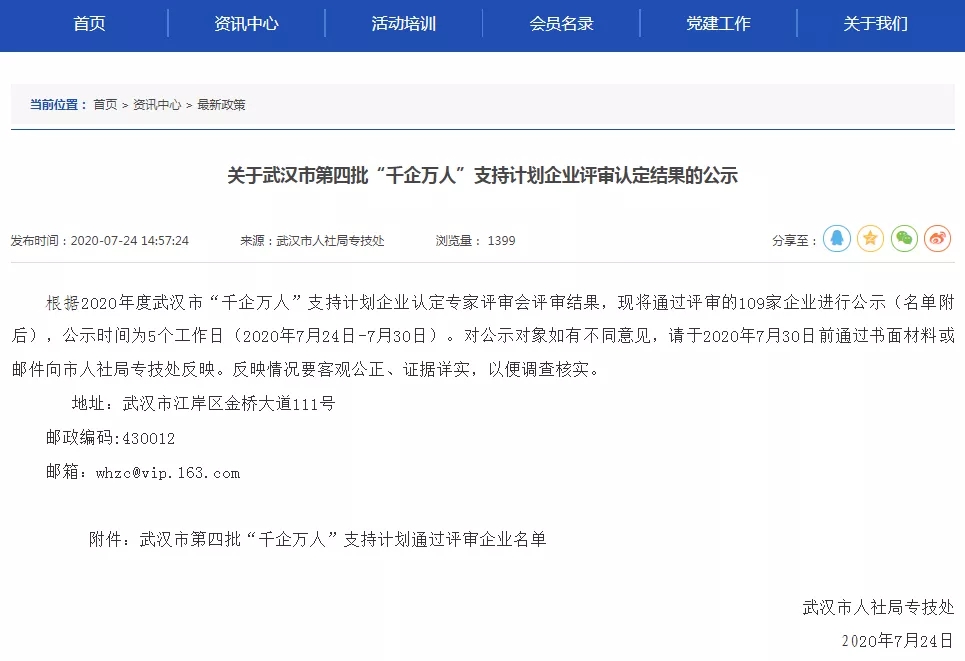Click 首页 in the breadcrumb trail
The image size is (965, 661).
click(x=105, y=104)
